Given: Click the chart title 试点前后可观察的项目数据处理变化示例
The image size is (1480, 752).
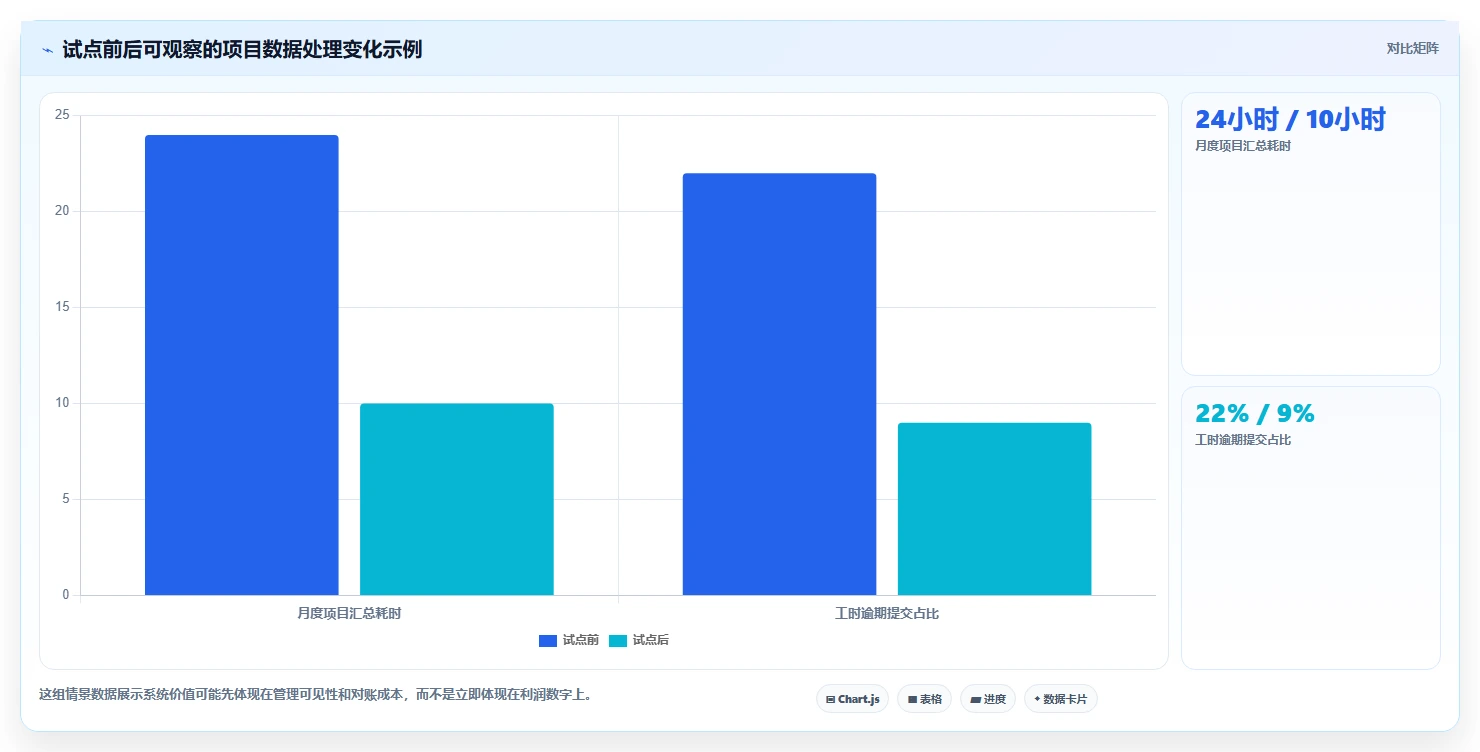Looking at the screenshot, I should [x=242, y=49].
